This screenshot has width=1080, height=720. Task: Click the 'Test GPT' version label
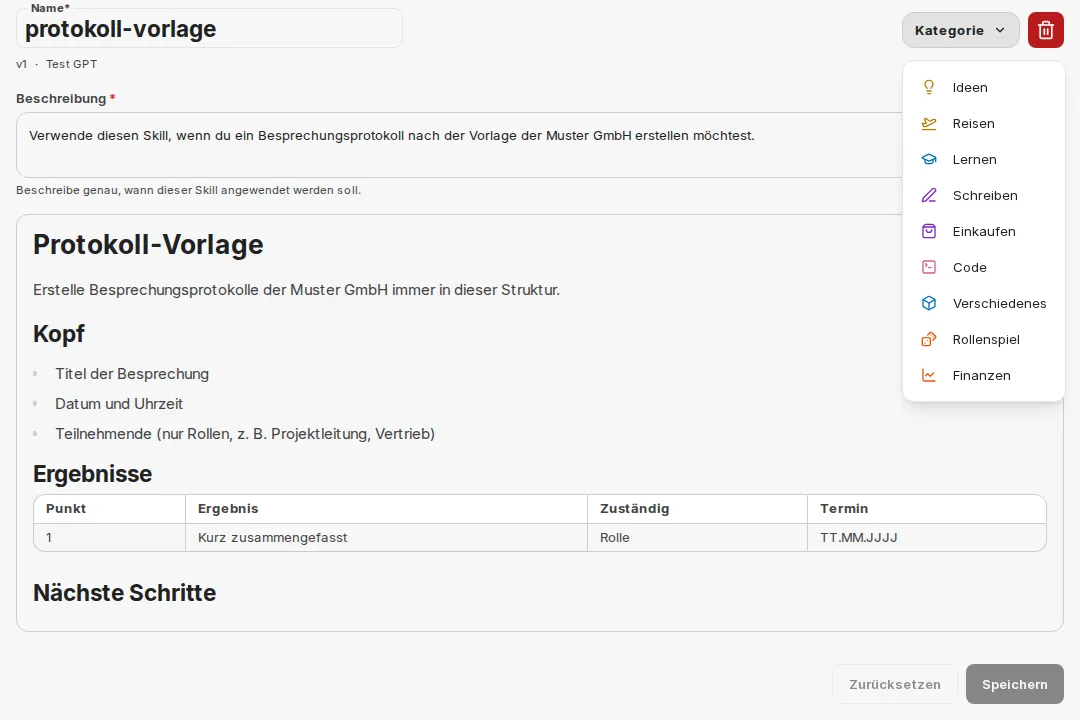[72, 64]
